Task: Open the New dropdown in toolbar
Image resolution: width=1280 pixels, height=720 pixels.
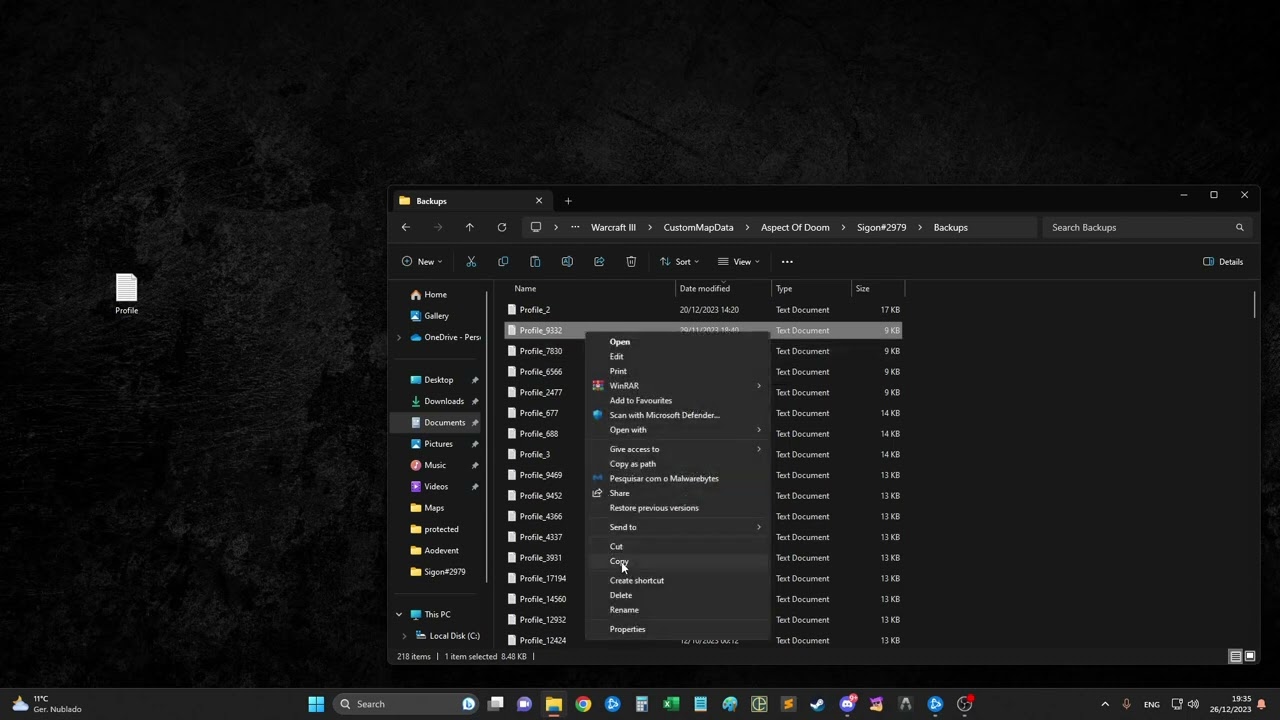Action: [422, 262]
